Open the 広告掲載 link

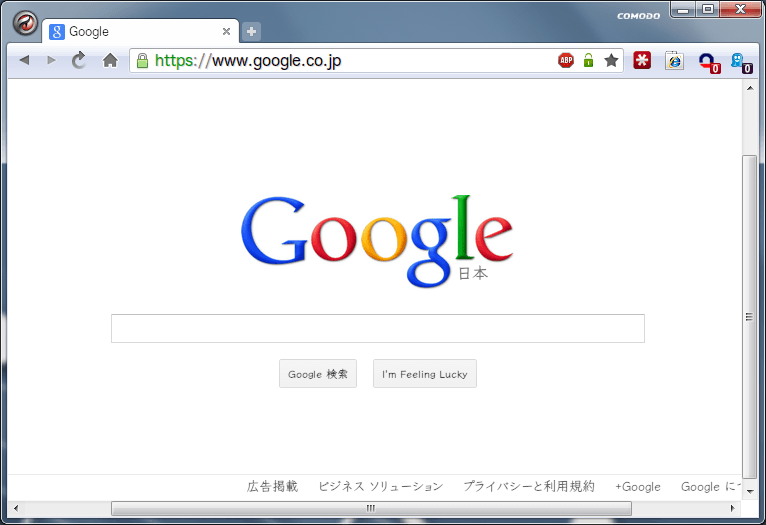(272, 486)
